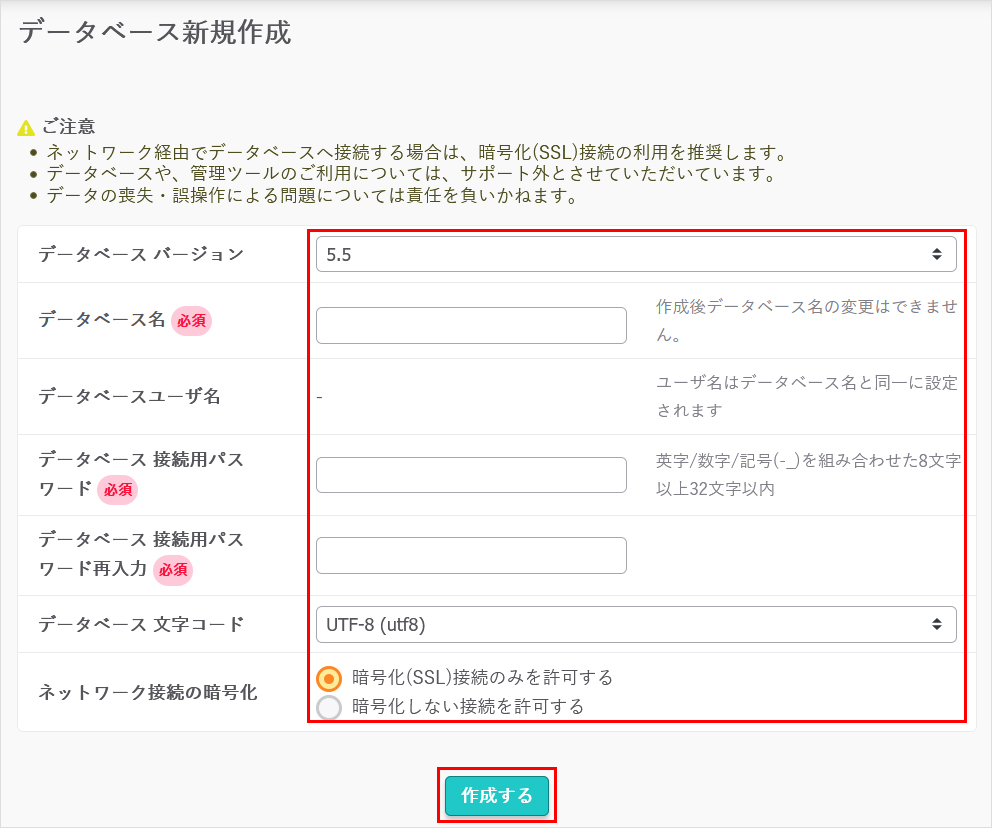Focus the パスワード再入力 input field
The width and height of the screenshot is (992, 828).
click(471, 555)
